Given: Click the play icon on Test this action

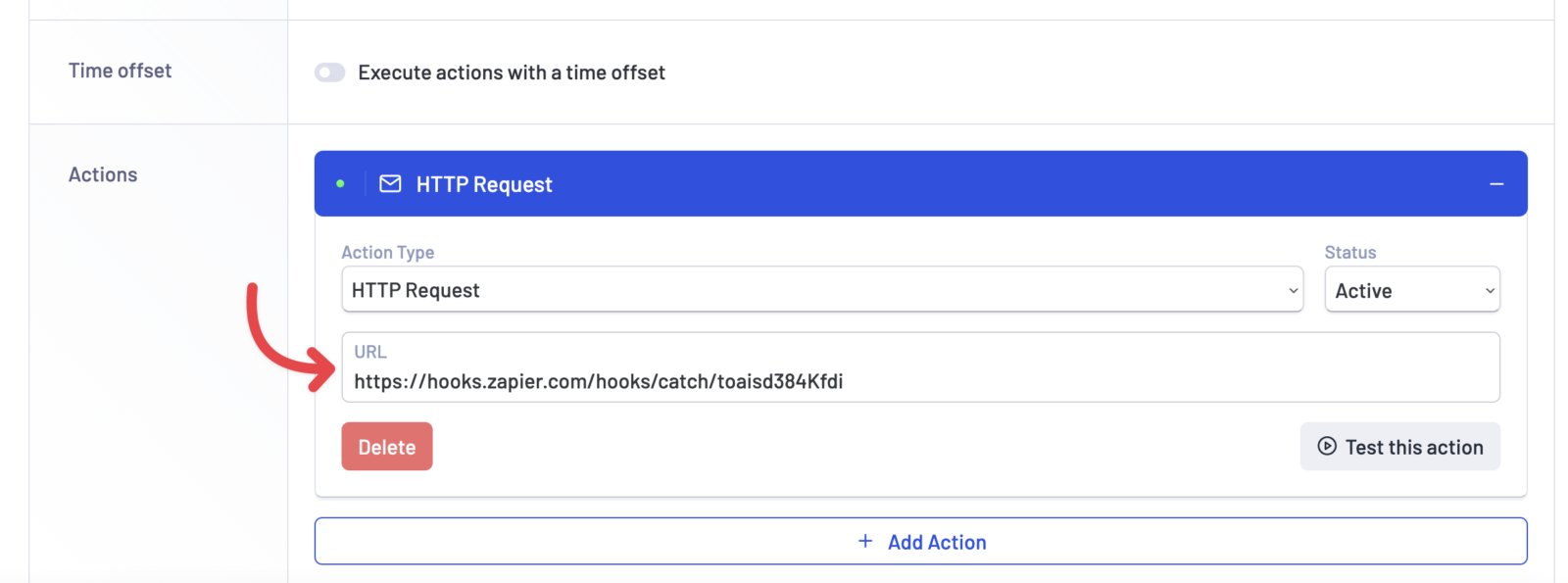Looking at the screenshot, I should [x=1325, y=446].
